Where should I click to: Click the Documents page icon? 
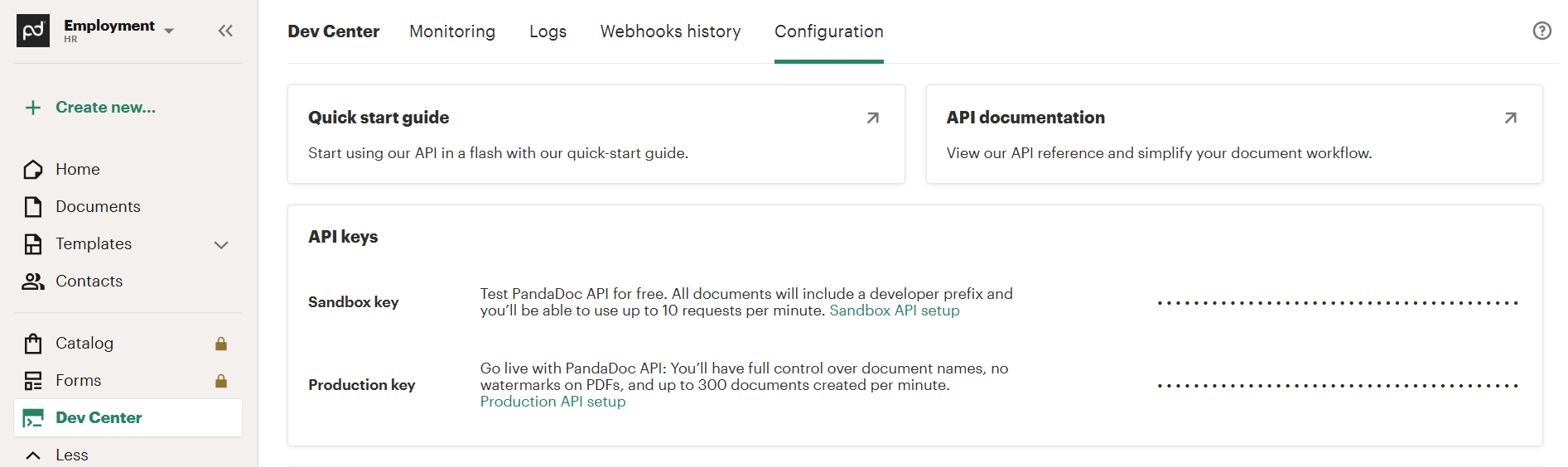[x=33, y=207]
